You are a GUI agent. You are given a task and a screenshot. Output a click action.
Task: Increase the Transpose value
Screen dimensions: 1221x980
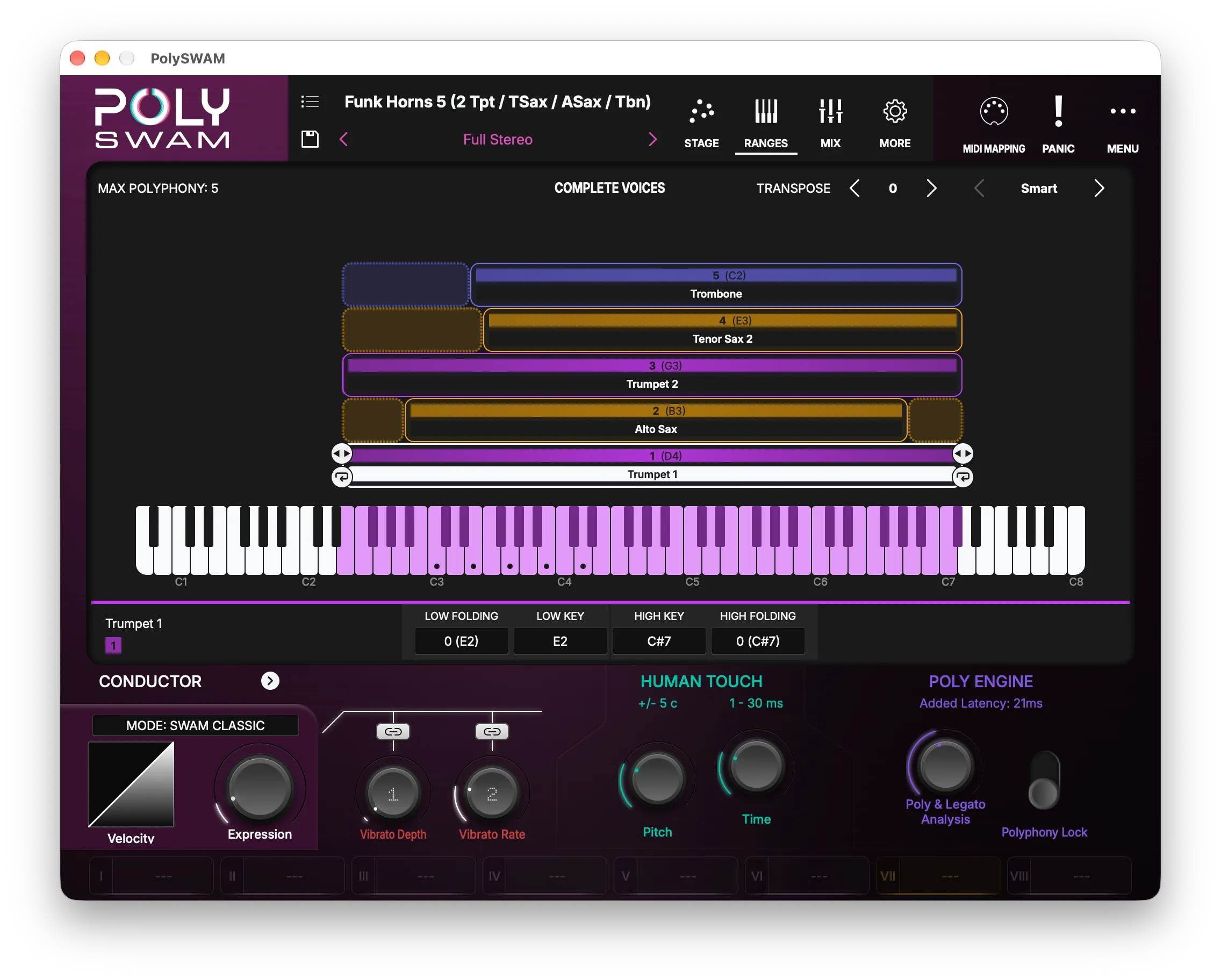click(931, 188)
